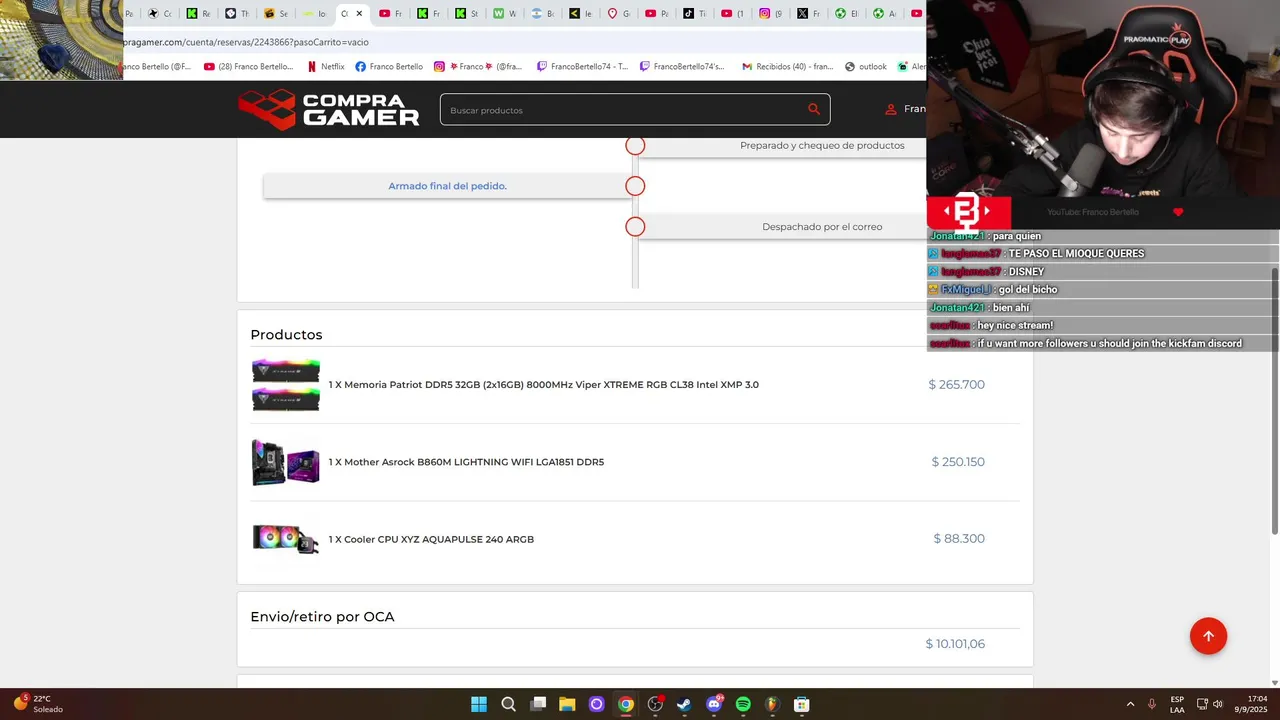Viewport: 1280px width, 720px height.
Task: Click the $ 265.700 price
Action: pyautogui.click(x=956, y=385)
